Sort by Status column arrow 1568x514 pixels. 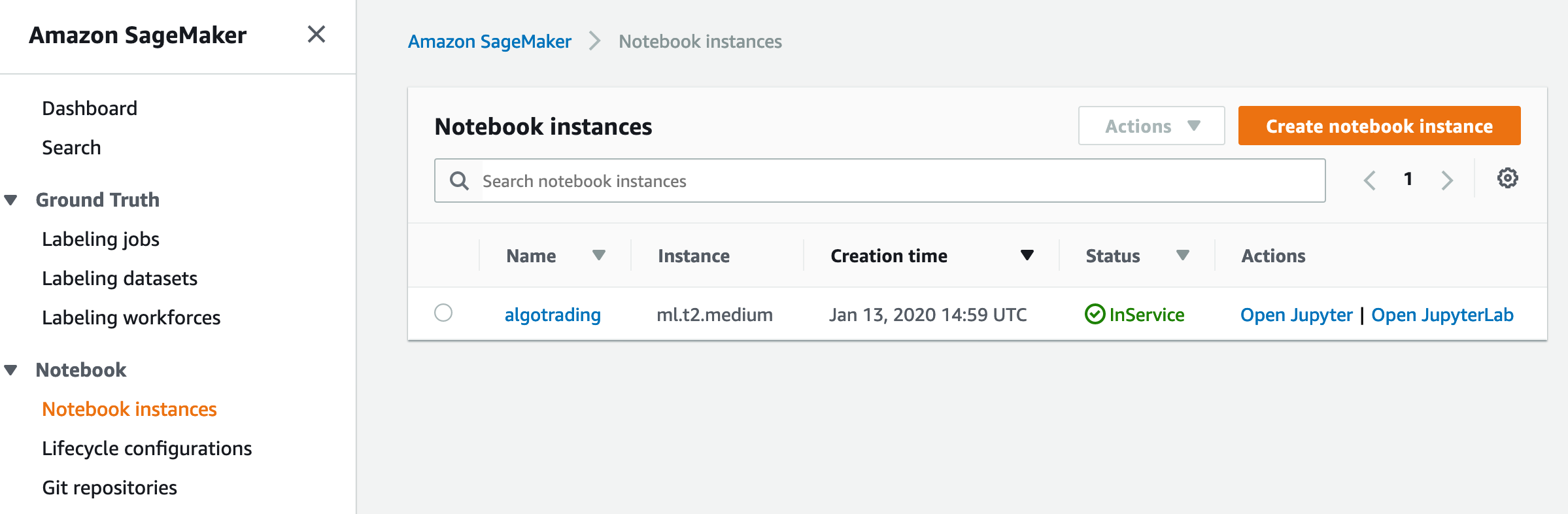click(x=1182, y=255)
